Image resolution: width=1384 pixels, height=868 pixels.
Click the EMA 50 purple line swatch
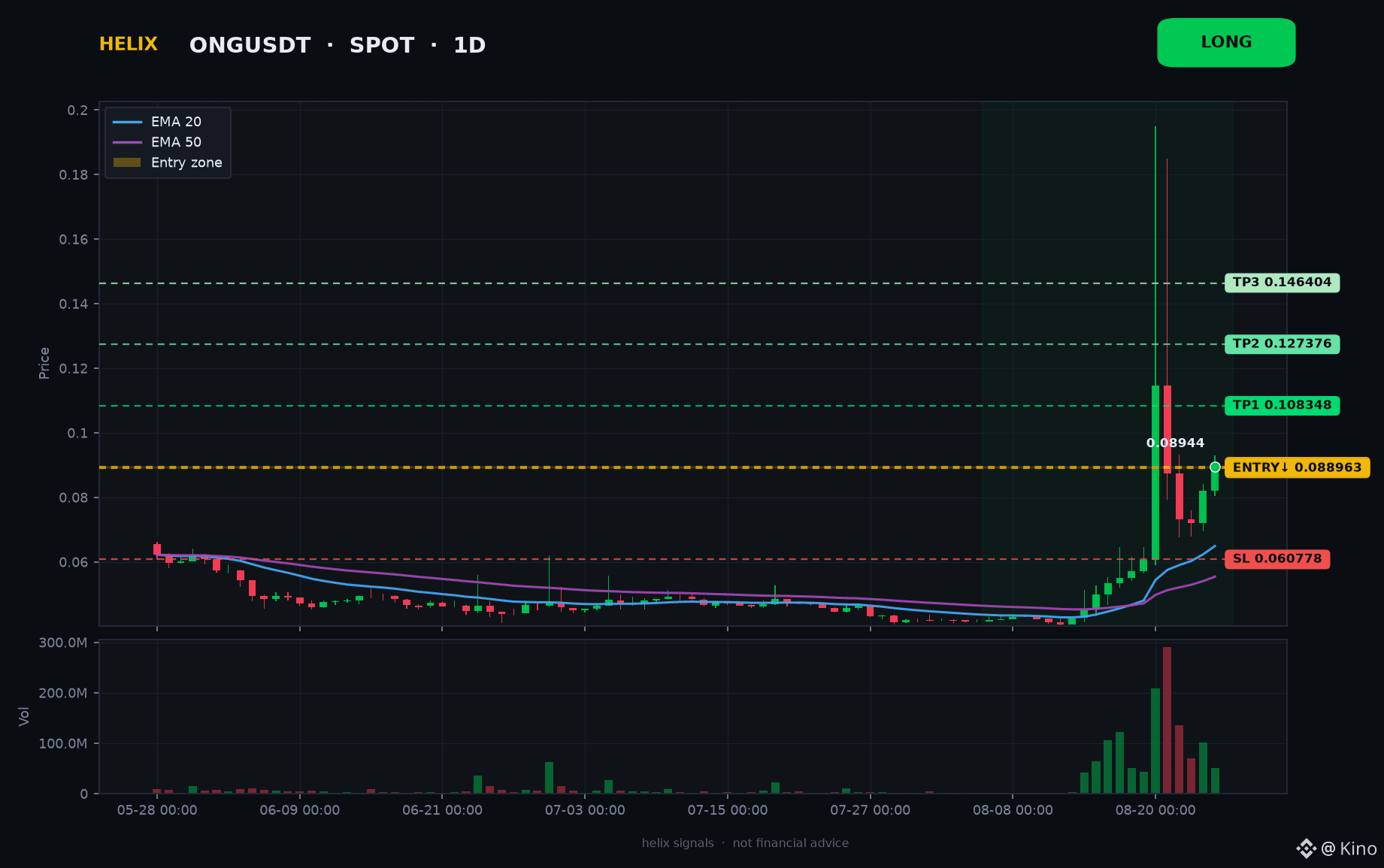[127, 142]
